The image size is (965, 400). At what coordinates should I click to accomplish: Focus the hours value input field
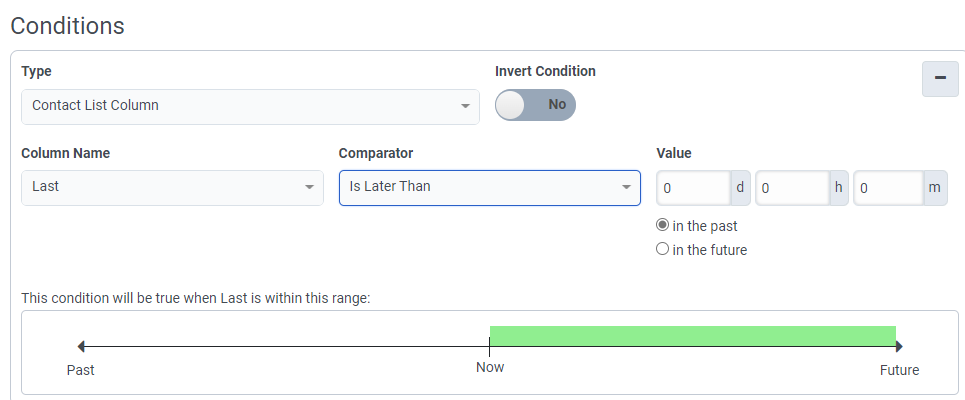pos(791,188)
